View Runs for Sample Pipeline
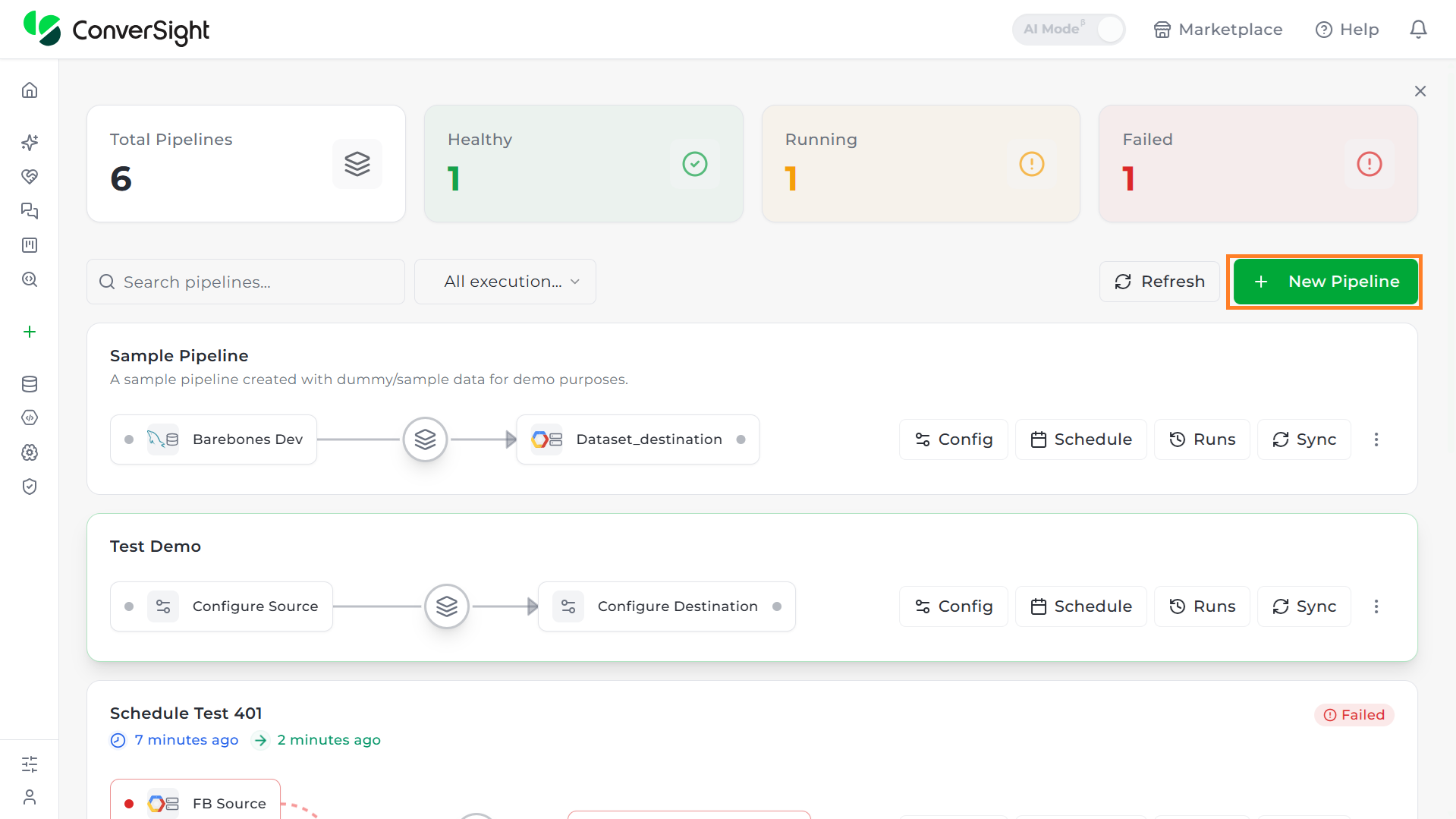The width and height of the screenshot is (1456, 819). pos(1202,439)
